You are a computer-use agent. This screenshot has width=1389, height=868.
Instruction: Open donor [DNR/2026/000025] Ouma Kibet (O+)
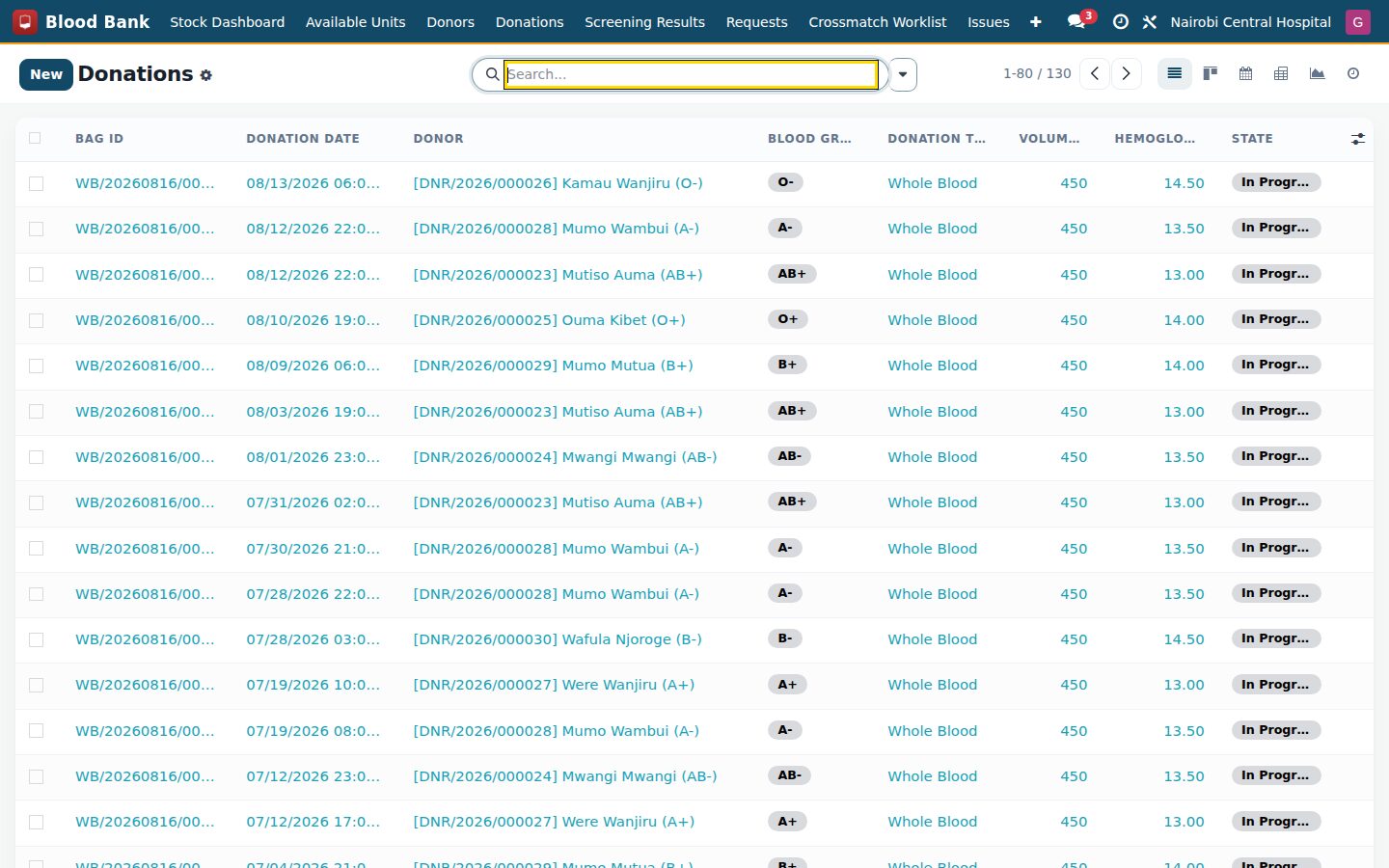tap(549, 320)
